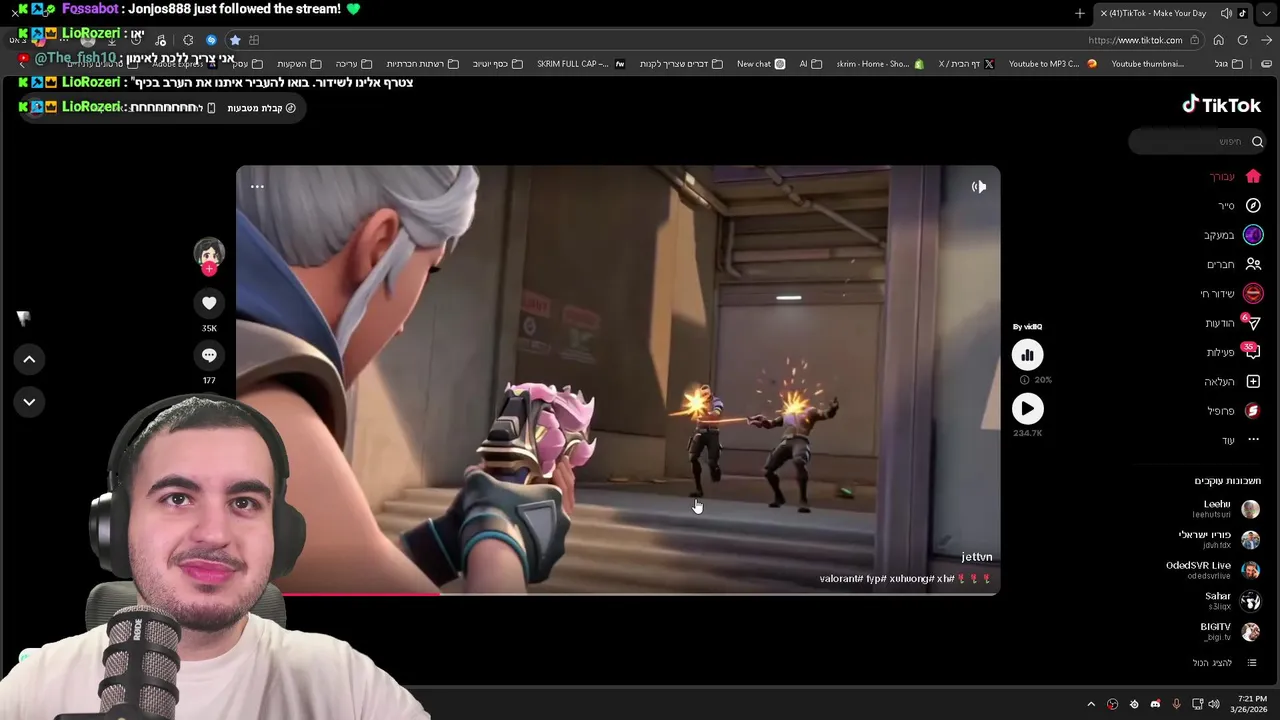Open the network tray icon
The image size is (1280, 720).
click(1196, 704)
